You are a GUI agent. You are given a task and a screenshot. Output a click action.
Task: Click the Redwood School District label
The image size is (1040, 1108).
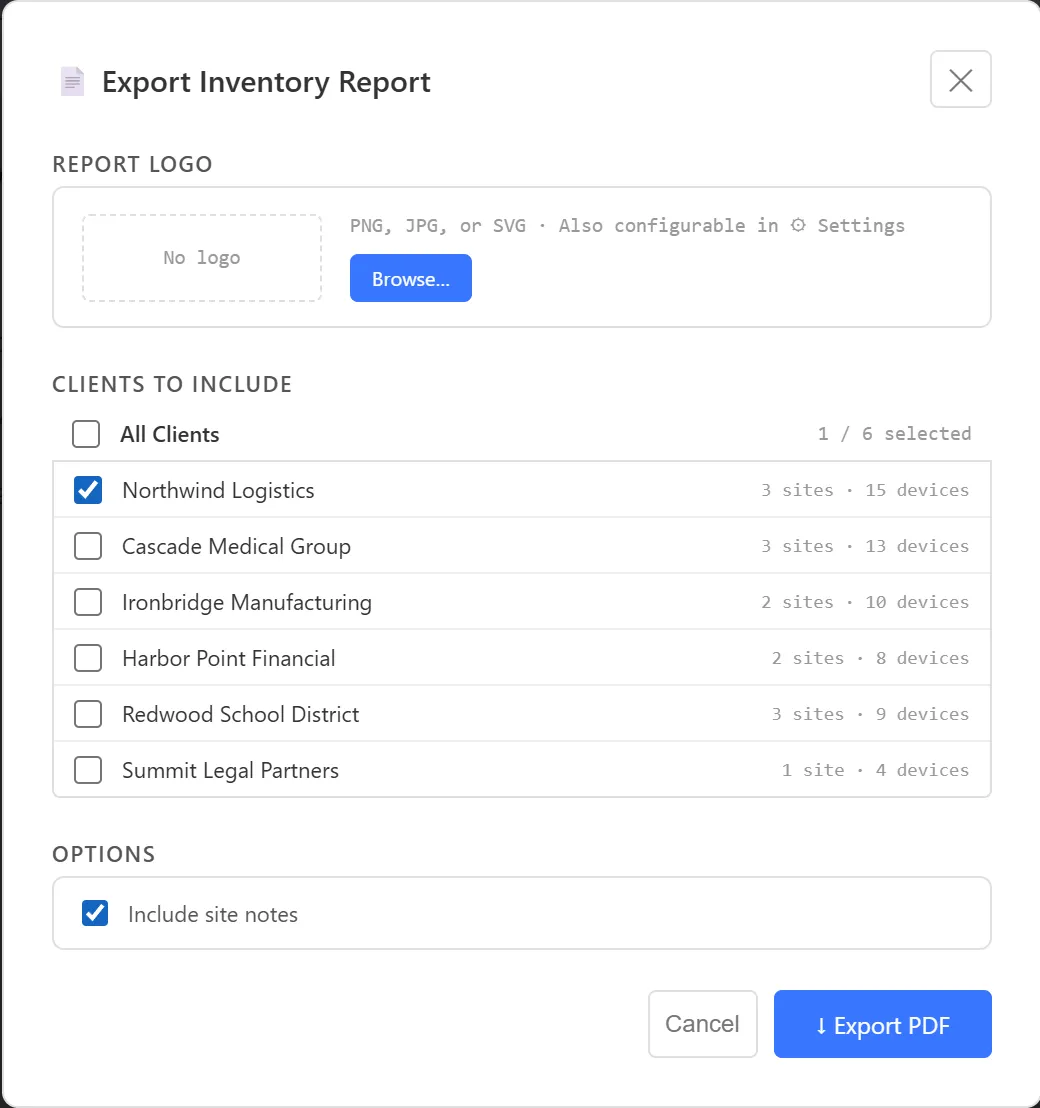(x=241, y=714)
